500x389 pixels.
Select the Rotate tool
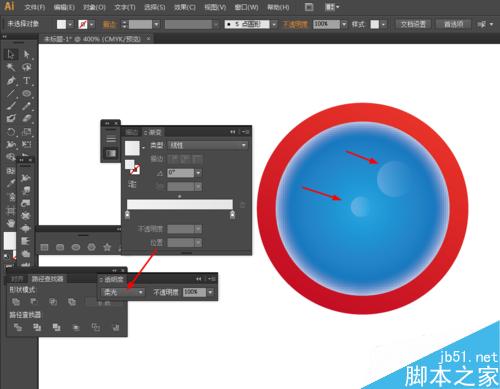[11, 132]
